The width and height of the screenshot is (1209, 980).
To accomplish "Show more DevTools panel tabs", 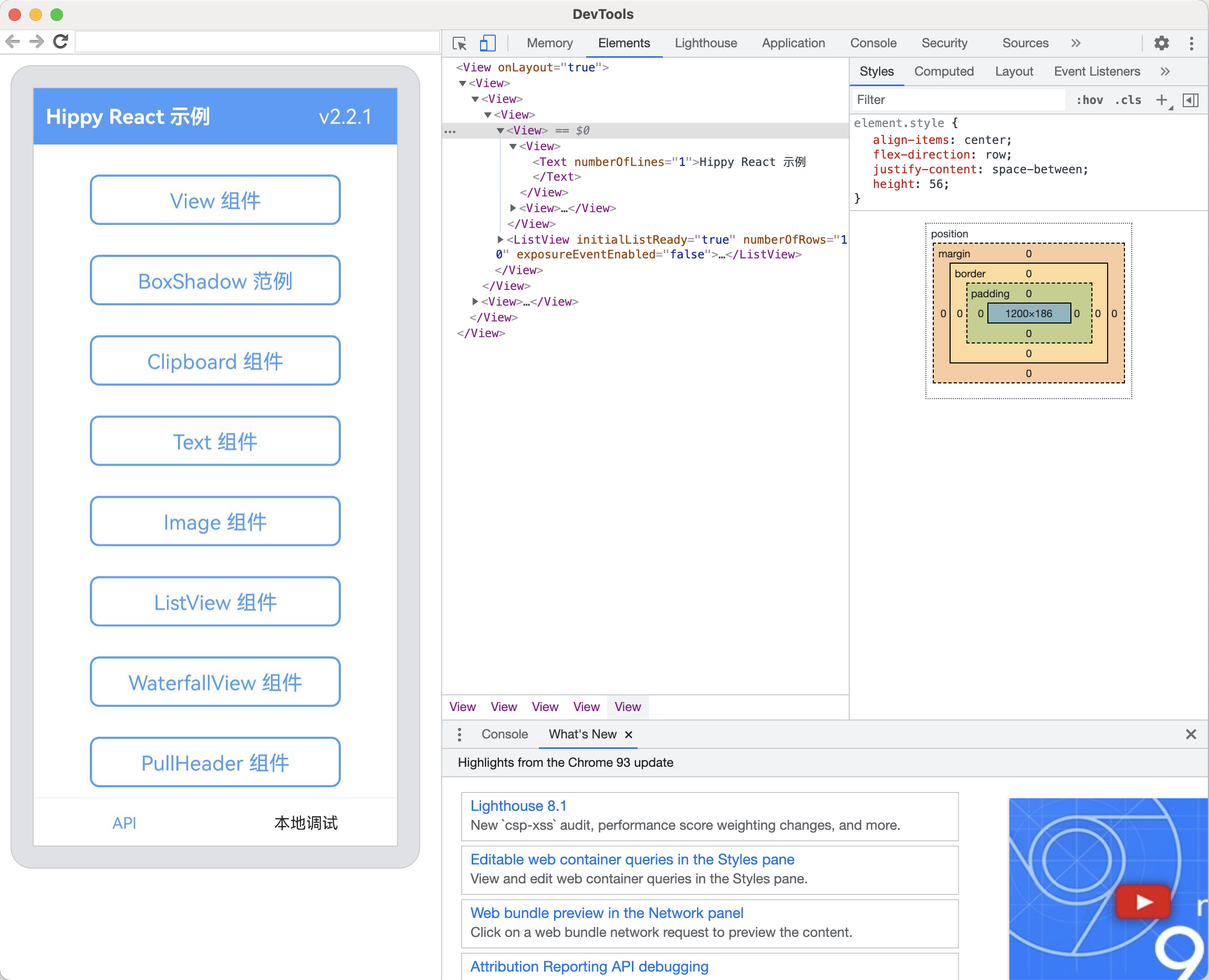I will 1076,44.
